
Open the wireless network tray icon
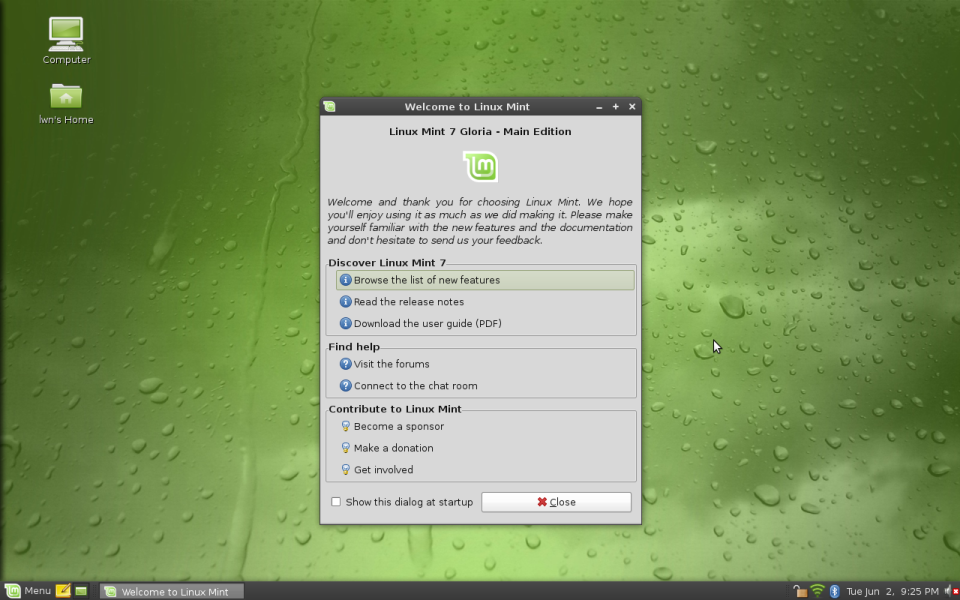click(817, 591)
